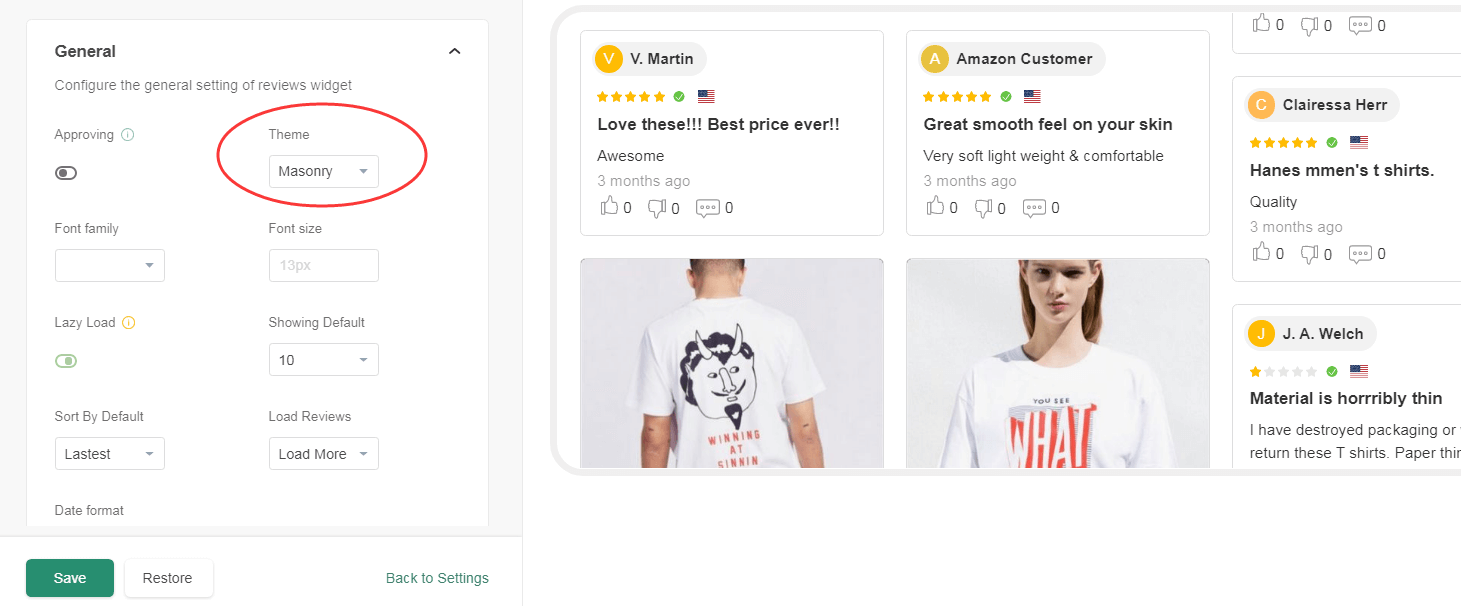Click the Save button
Viewport: 1461px width, 606px height.
[x=70, y=578]
